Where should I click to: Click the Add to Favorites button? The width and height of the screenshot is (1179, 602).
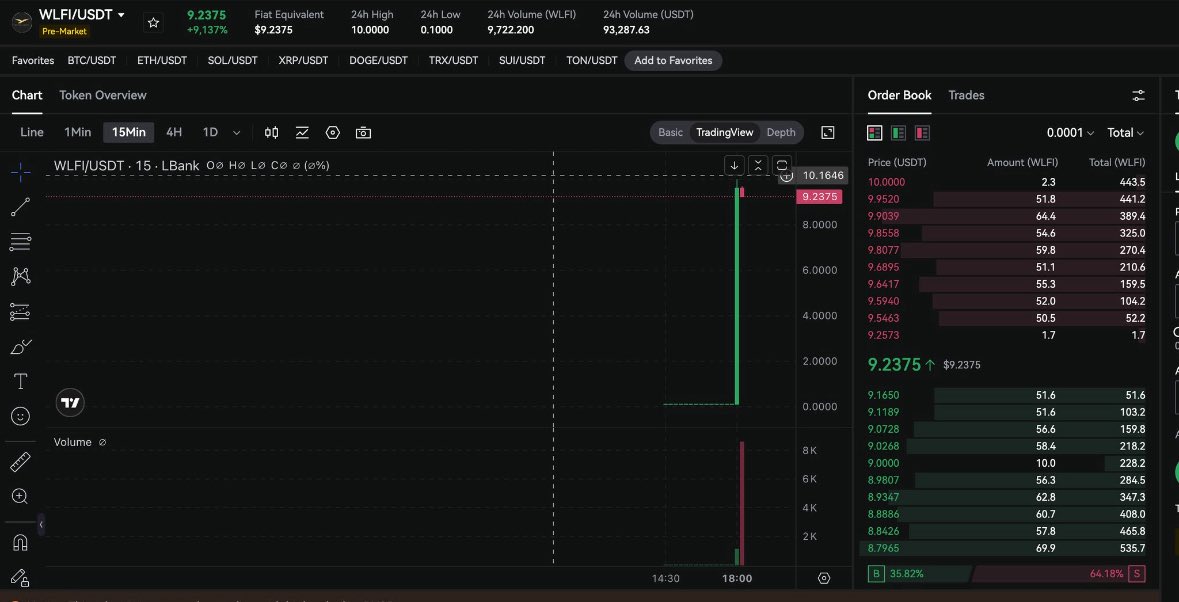point(673,61)
